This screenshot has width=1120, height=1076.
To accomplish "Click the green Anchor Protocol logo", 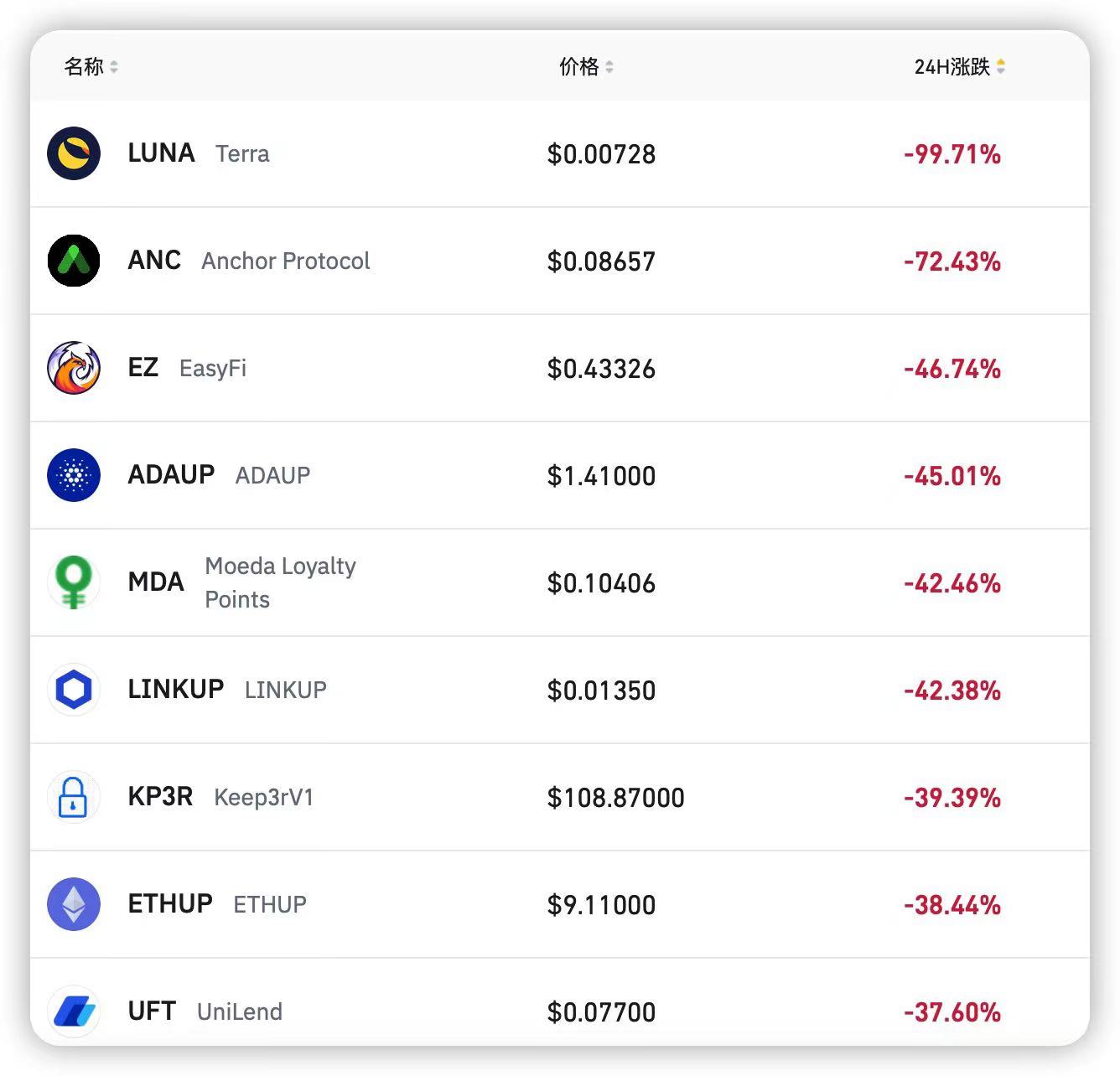I will 74,261.
